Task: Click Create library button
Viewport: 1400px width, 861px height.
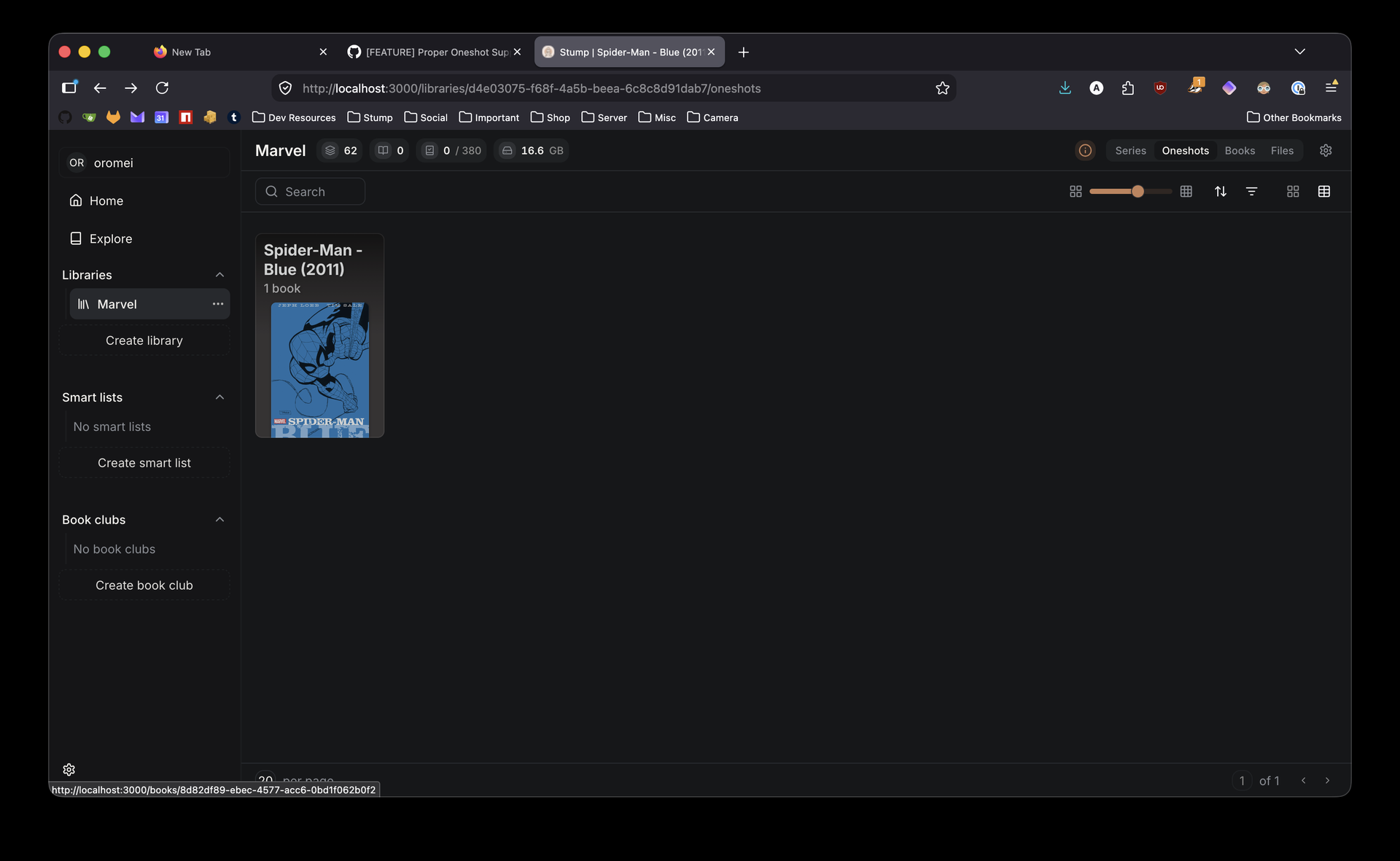Action: click(144, 340)
